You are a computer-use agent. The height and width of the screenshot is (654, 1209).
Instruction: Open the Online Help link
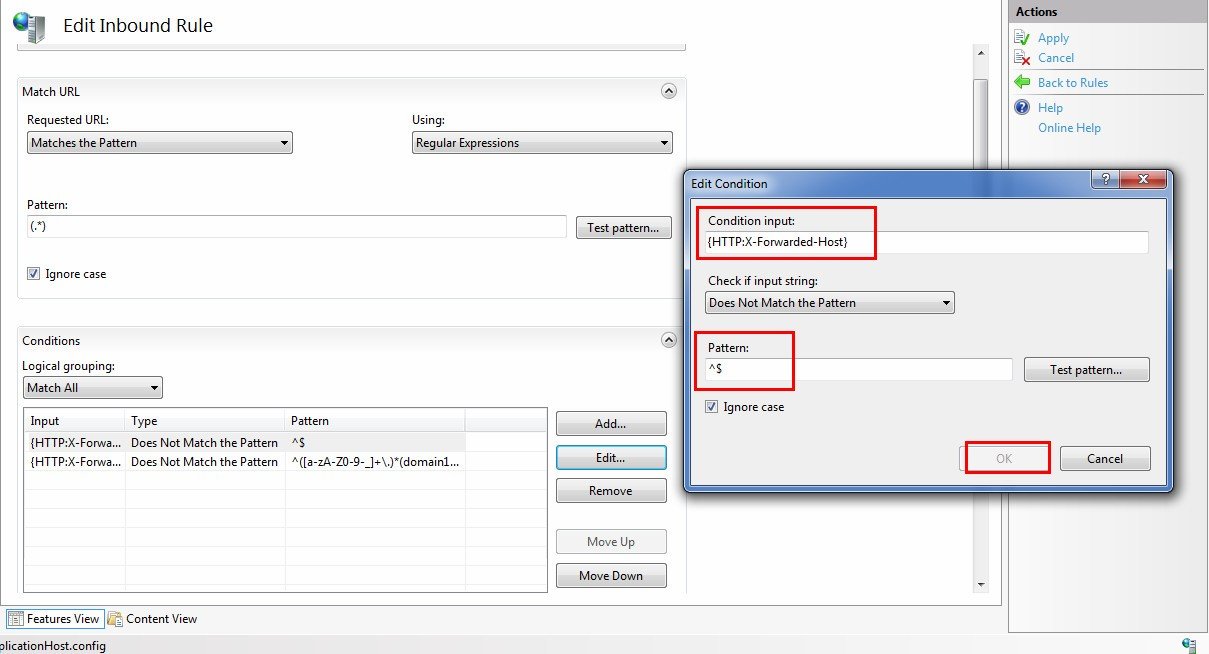(x=1069, y=128)
